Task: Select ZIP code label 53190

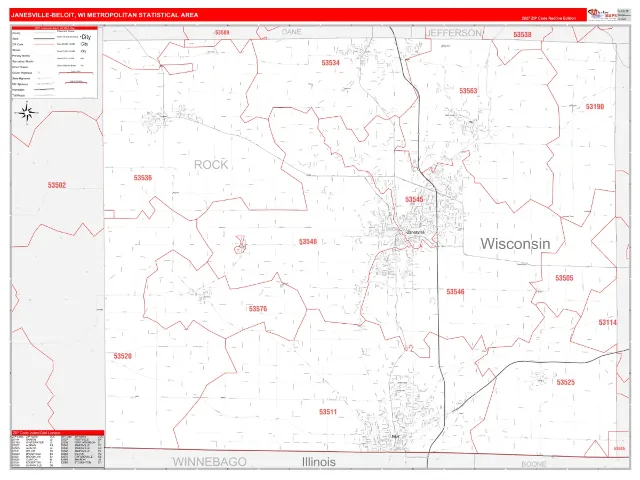Action: (595, 107)
